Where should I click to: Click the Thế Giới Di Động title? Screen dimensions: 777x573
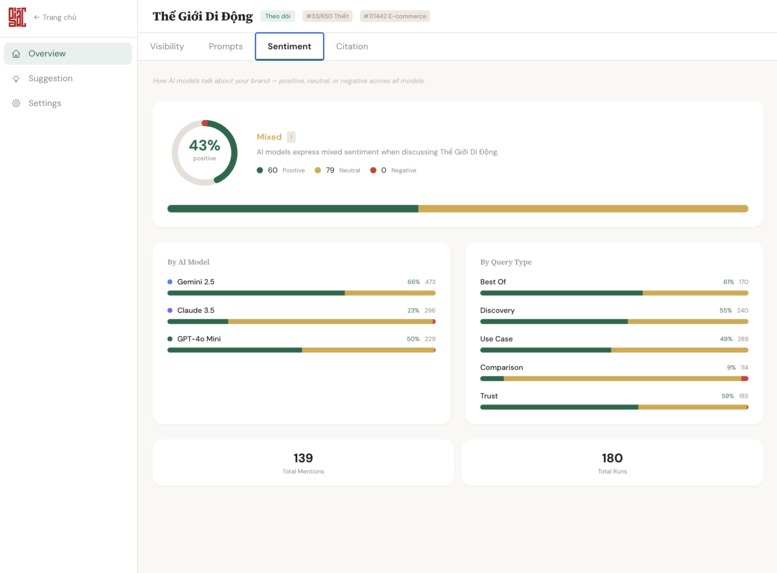[203, 16]
